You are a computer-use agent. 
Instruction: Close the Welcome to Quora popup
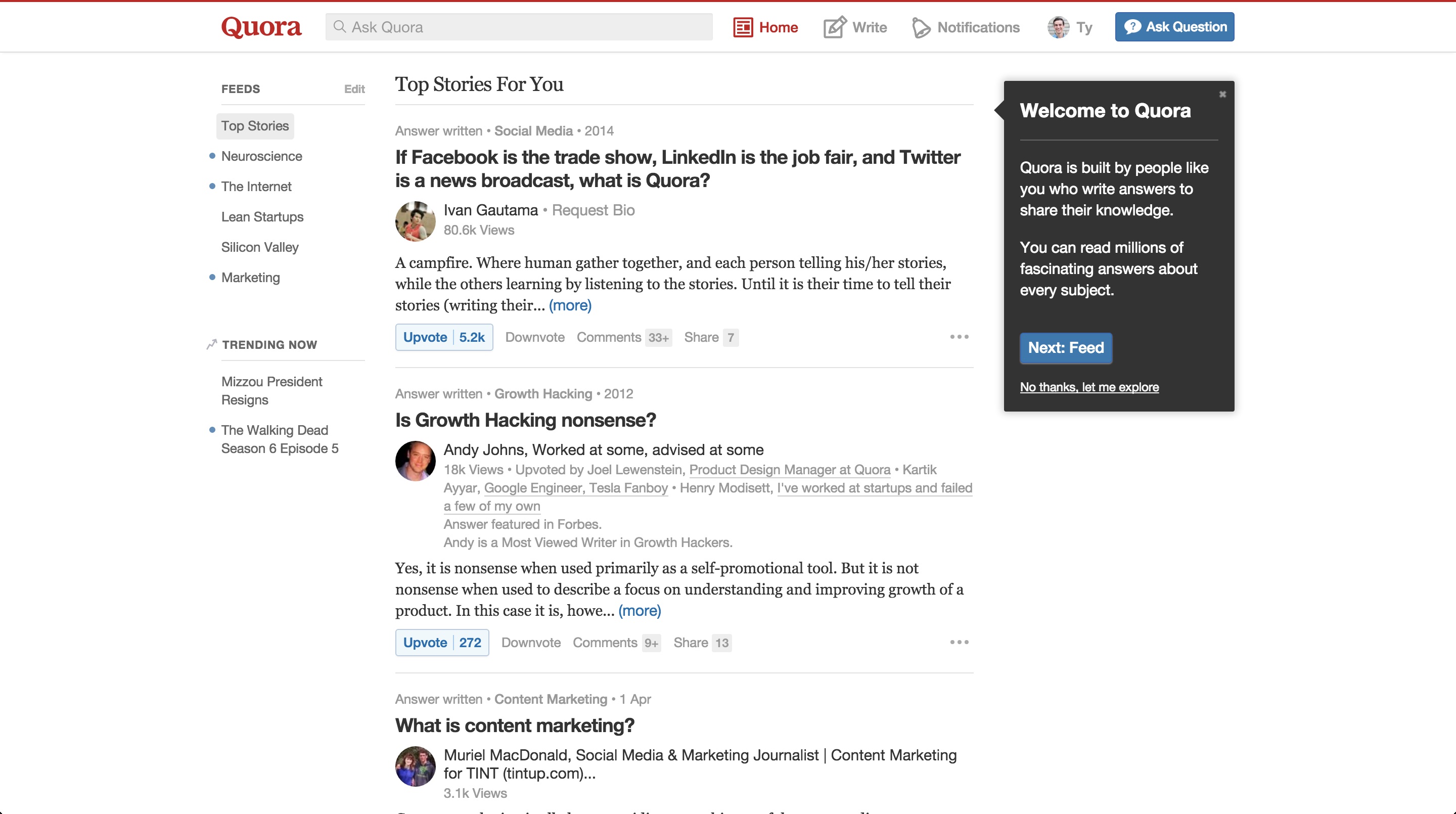(1222, 95)
